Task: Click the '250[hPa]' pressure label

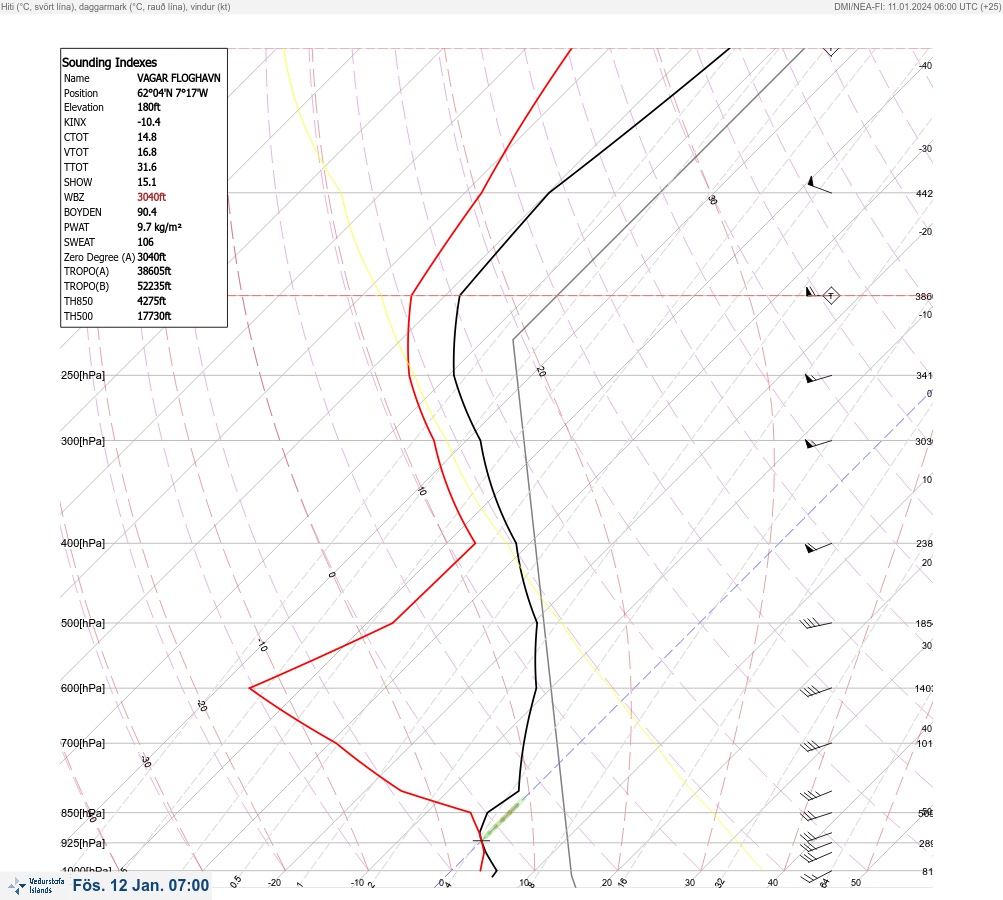Action: click(x=83, y=375)
